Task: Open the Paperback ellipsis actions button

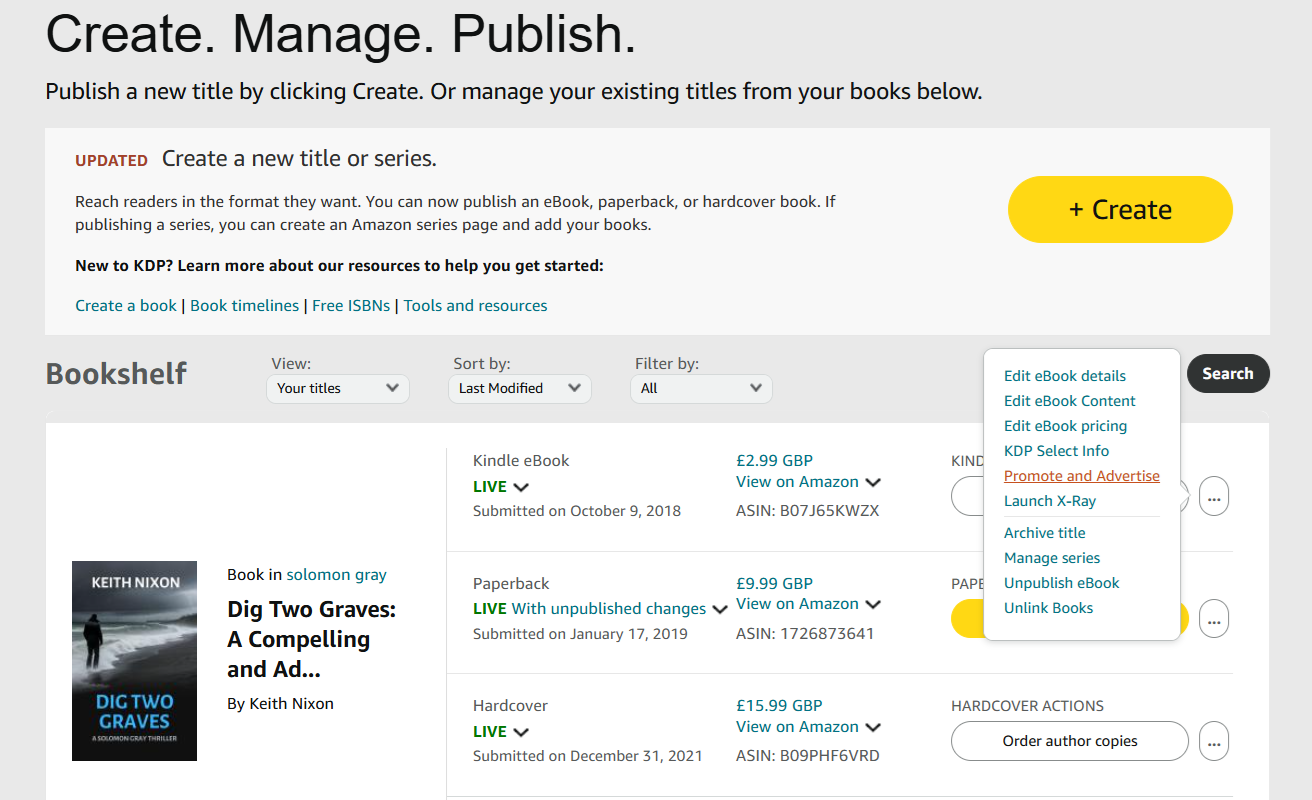Action: (x=1214, y=619)
